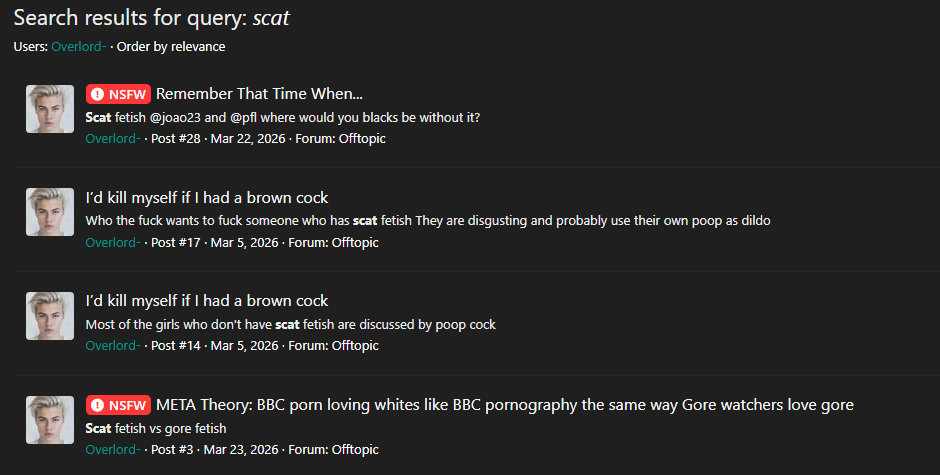This screenshot has height=475, width=940.
Task: Select the Overlord- author name on Post #3
Action: 113,450
